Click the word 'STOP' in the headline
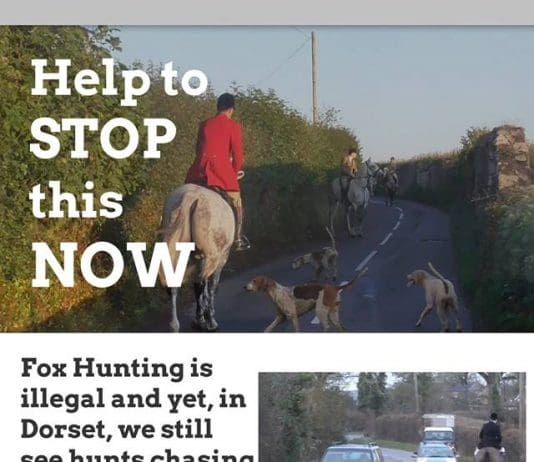534x462 pixels. [x=103, y=139]
